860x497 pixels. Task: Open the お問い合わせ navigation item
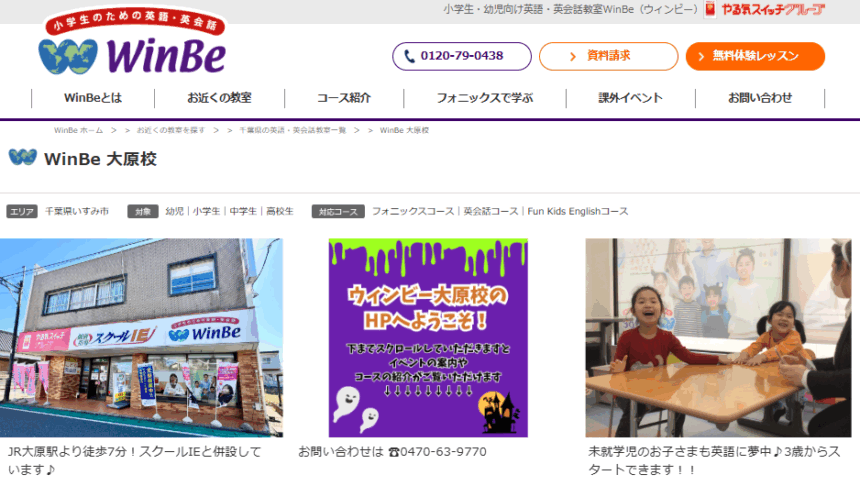coord(759,98)
